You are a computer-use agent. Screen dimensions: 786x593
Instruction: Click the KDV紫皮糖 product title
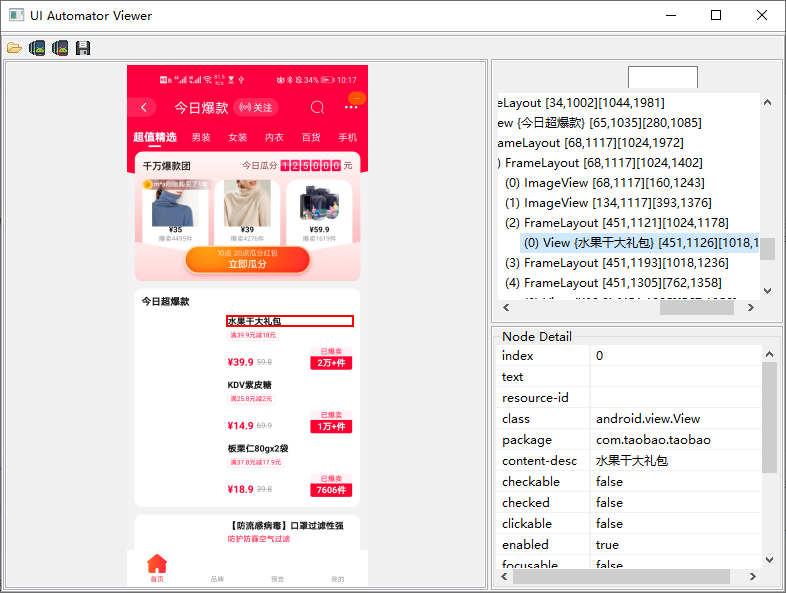pos(250,385)
